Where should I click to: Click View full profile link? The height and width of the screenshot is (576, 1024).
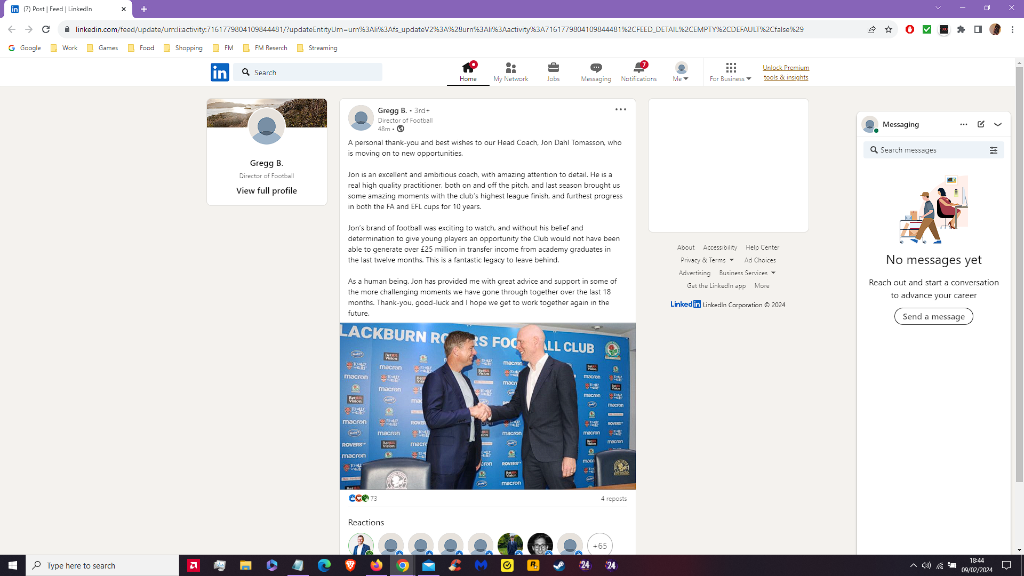click(266, 191)
